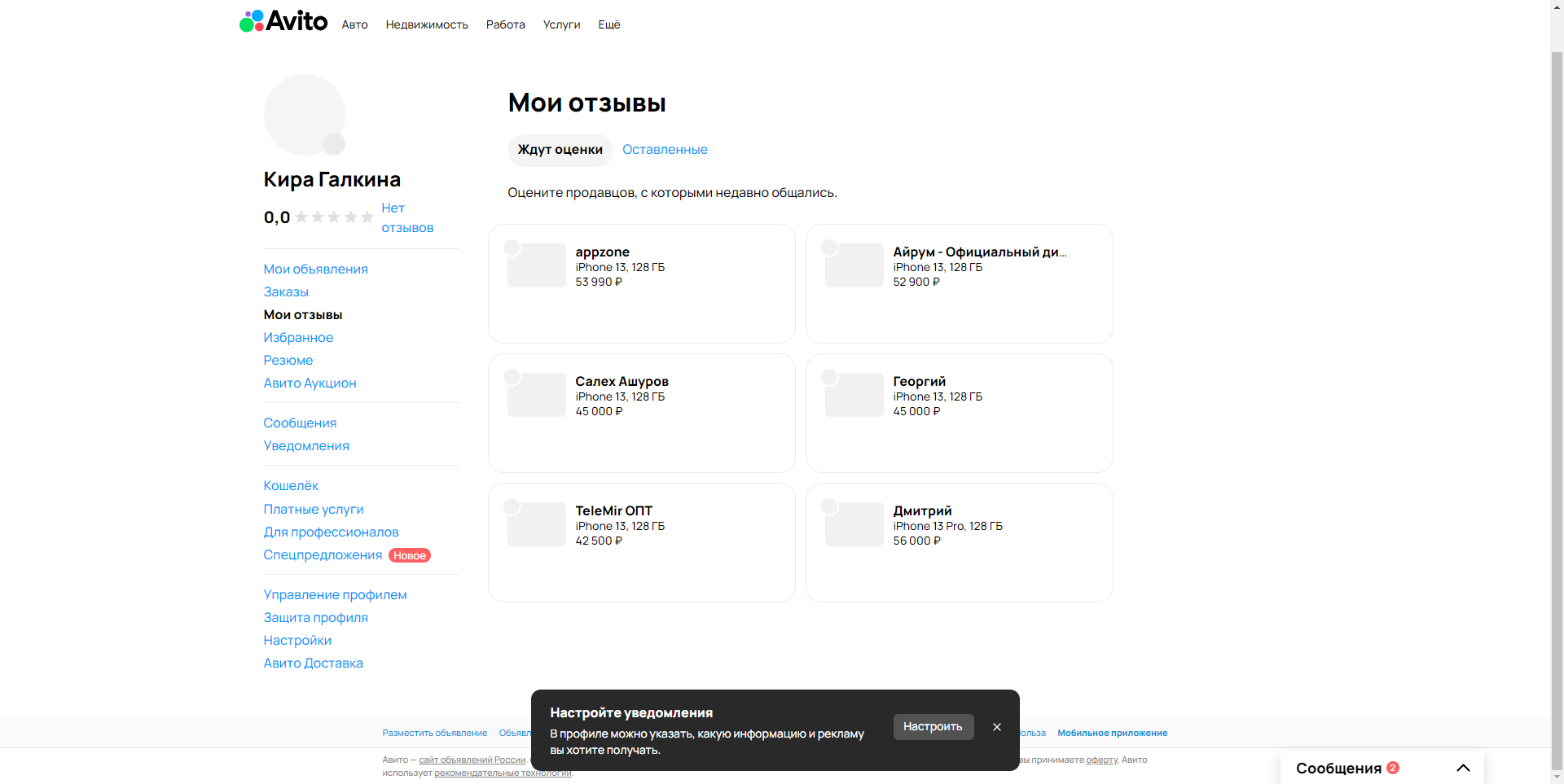Open Авито Доставка in the sidebar
Viewport: 1564px width, 784px height.
(313, 663)
